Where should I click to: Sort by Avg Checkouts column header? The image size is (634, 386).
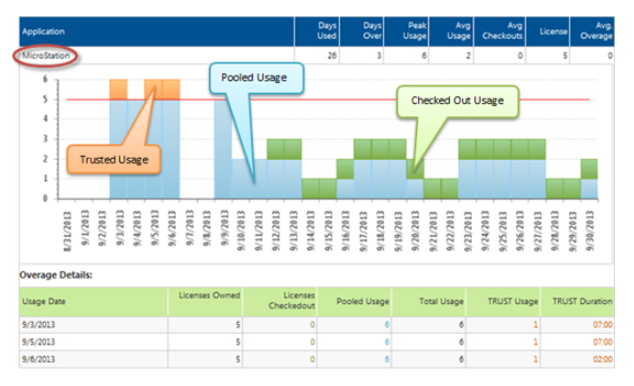tap(502, 31)
